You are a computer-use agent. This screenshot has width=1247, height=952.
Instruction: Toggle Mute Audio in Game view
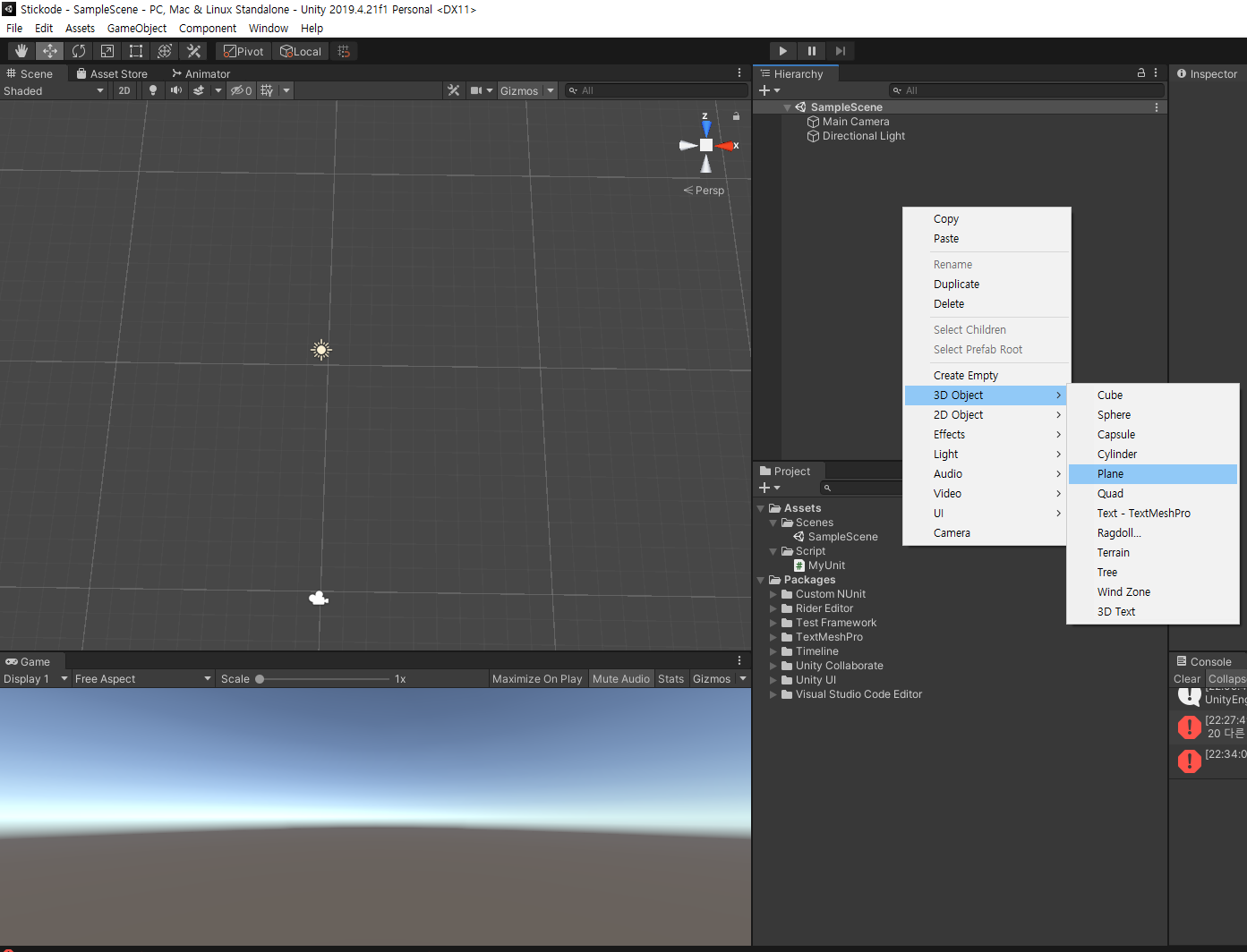621,679
